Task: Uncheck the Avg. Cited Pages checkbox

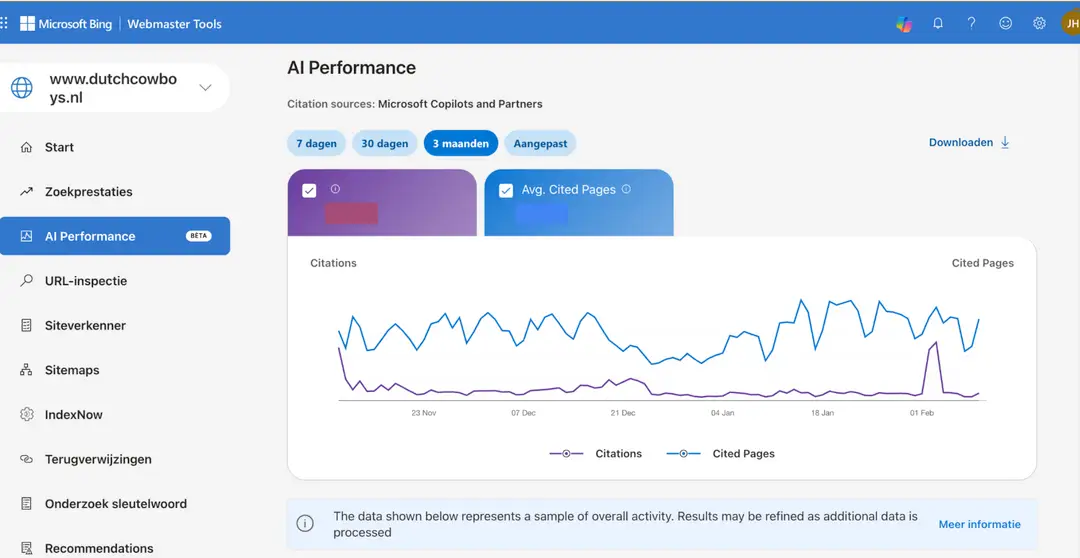Action: coord(506,191)
